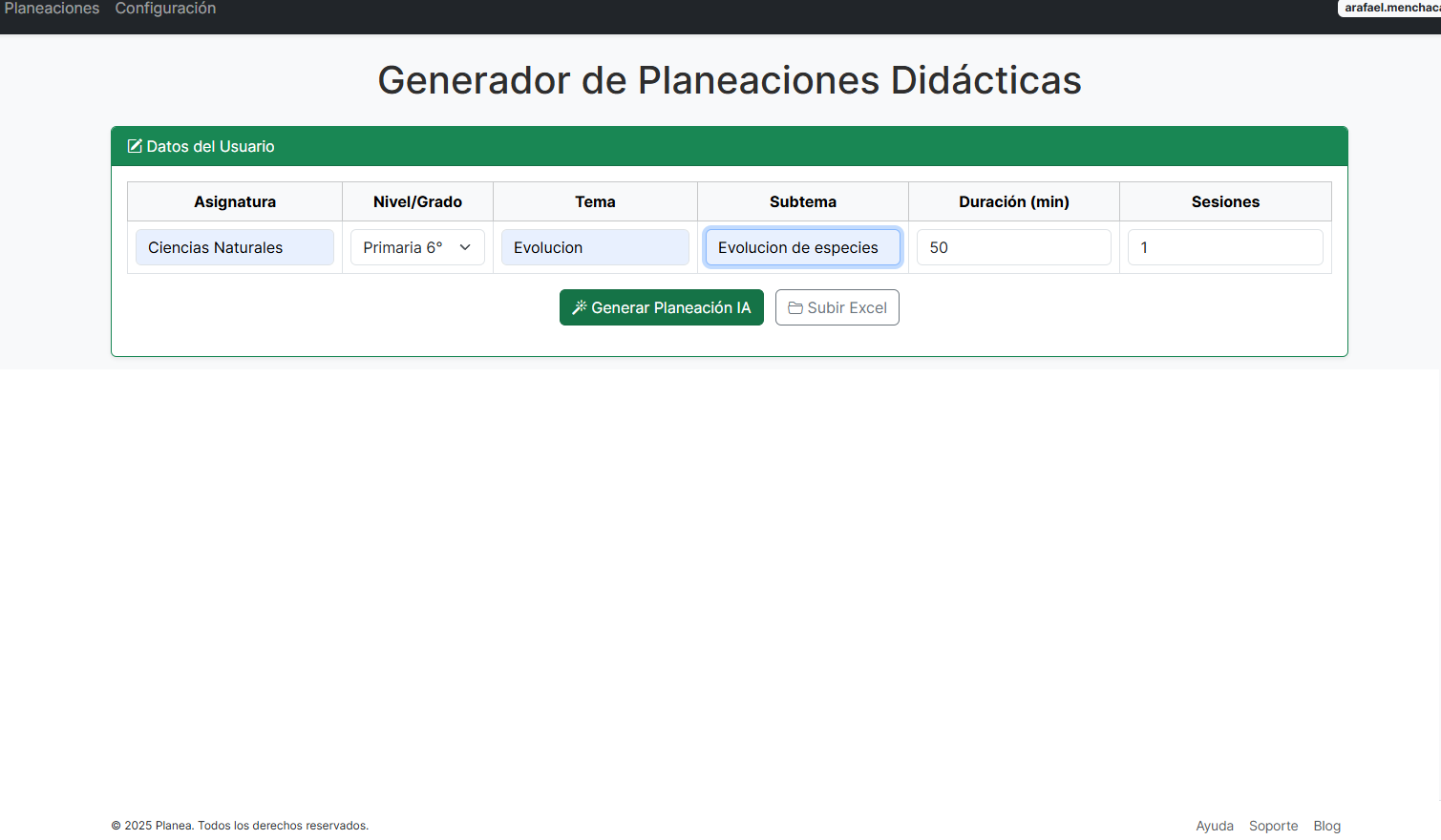Viewport: 1441px width, 840px height.
Task: Select the Sesiones column header
Action: pos(1224,201)
